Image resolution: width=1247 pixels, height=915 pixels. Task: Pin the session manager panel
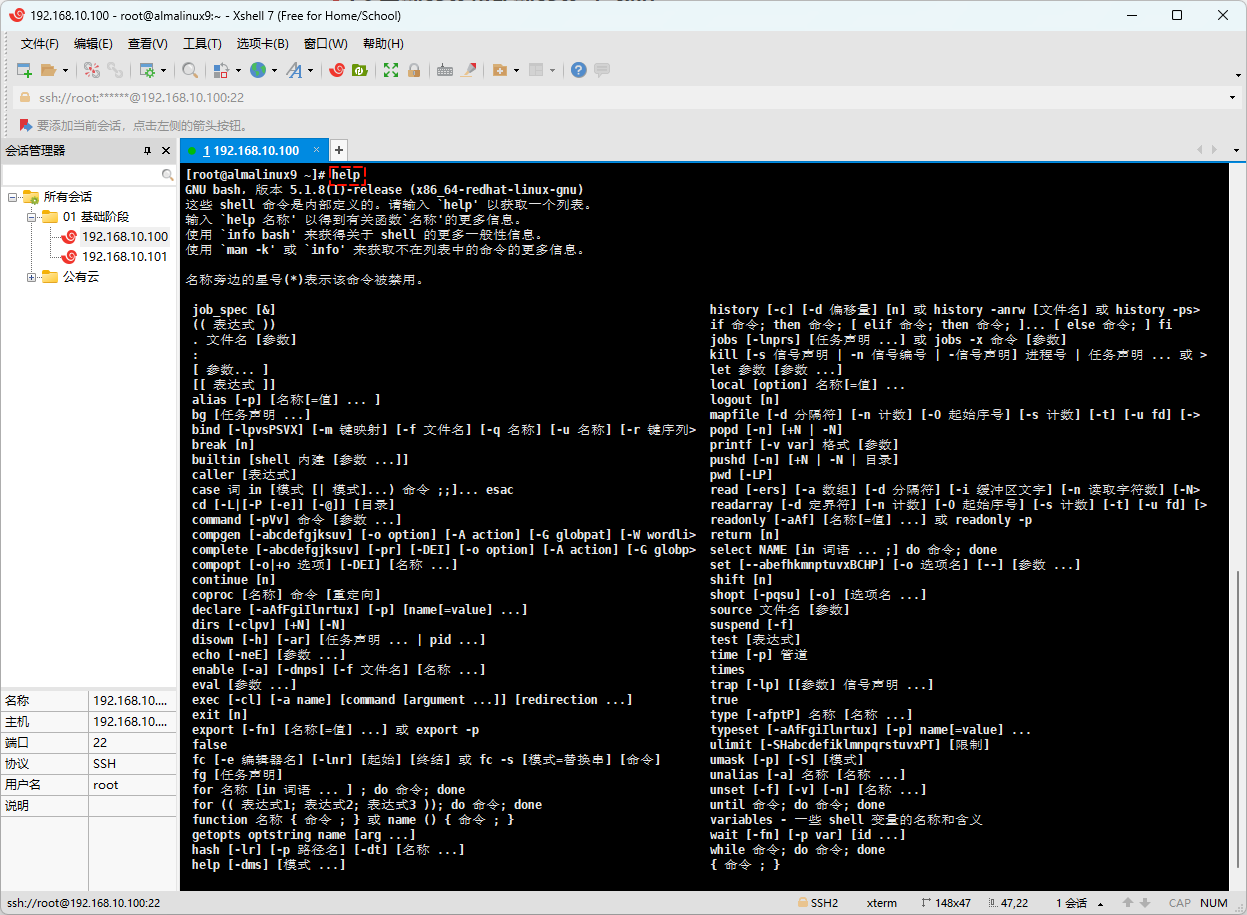point(148,151)
